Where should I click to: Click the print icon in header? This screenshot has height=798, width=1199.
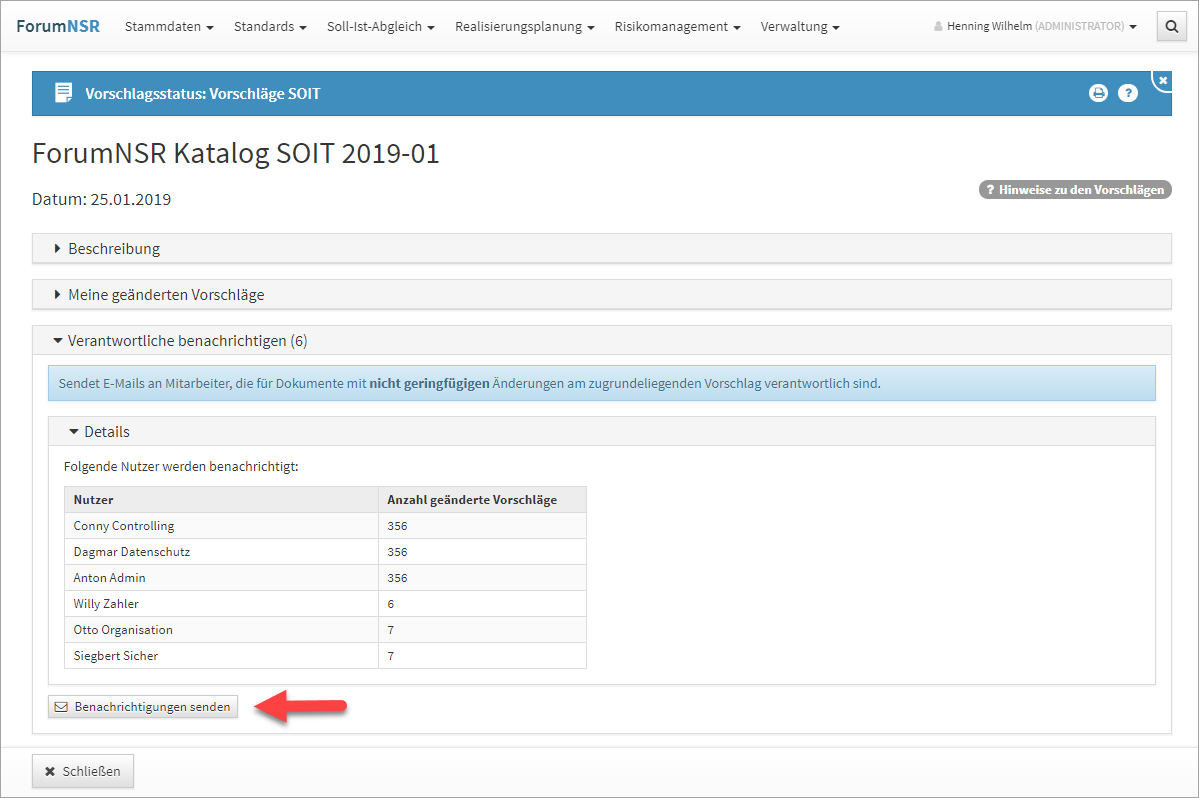point(1098,93)
